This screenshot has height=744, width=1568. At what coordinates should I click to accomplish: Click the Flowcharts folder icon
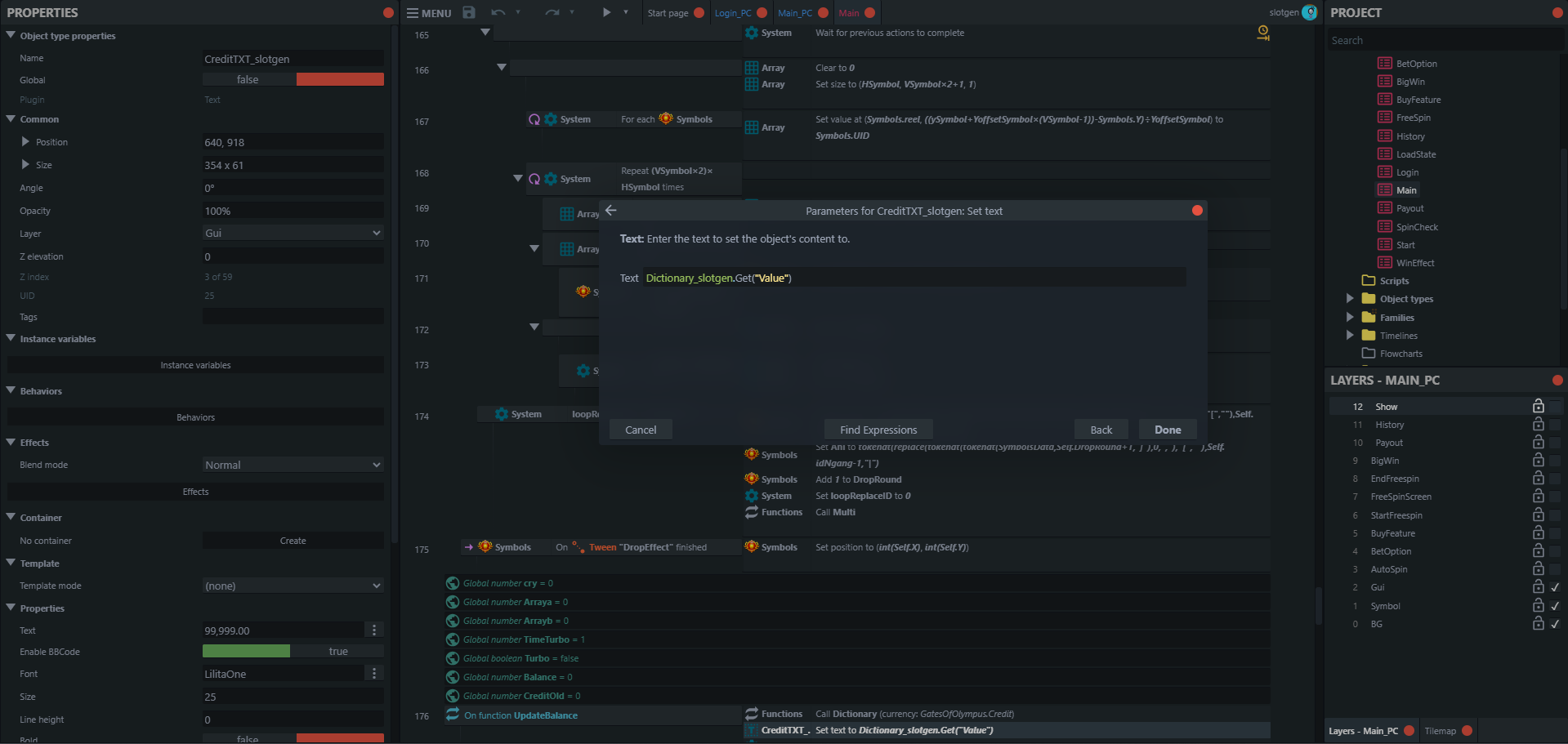[1369, 353]
